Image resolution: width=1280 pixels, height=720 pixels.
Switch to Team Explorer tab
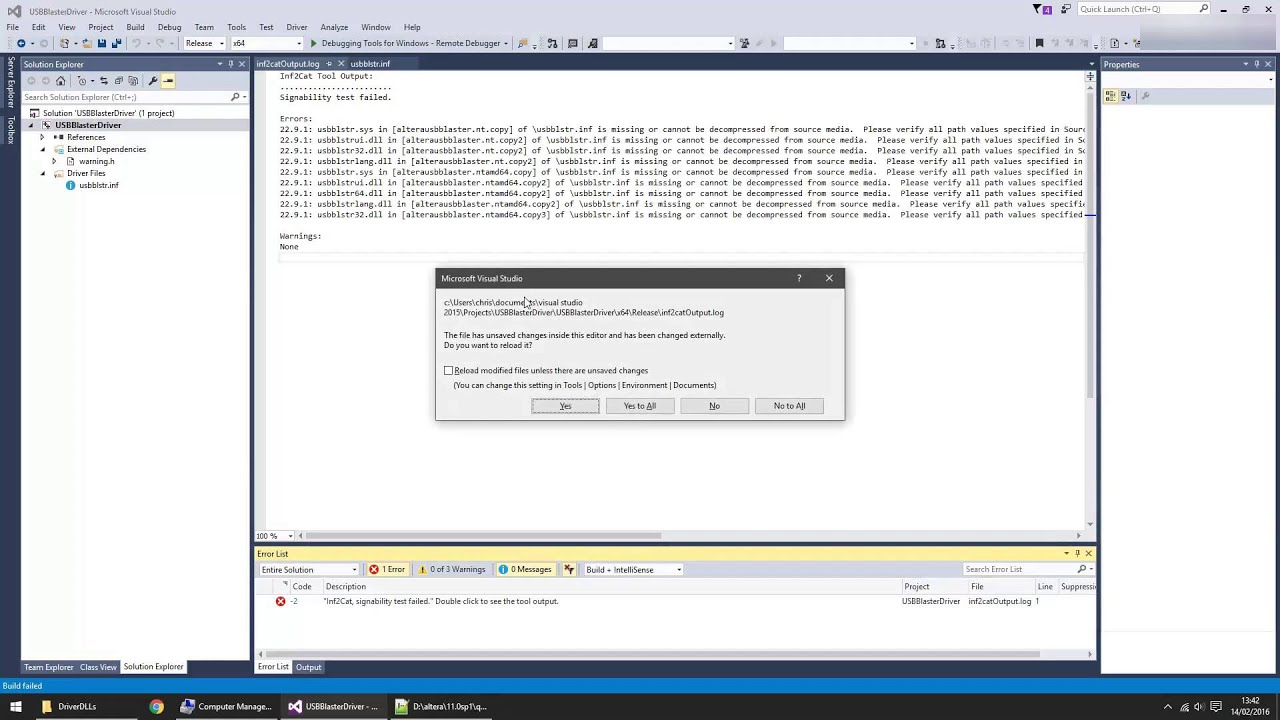pos(49,667)
